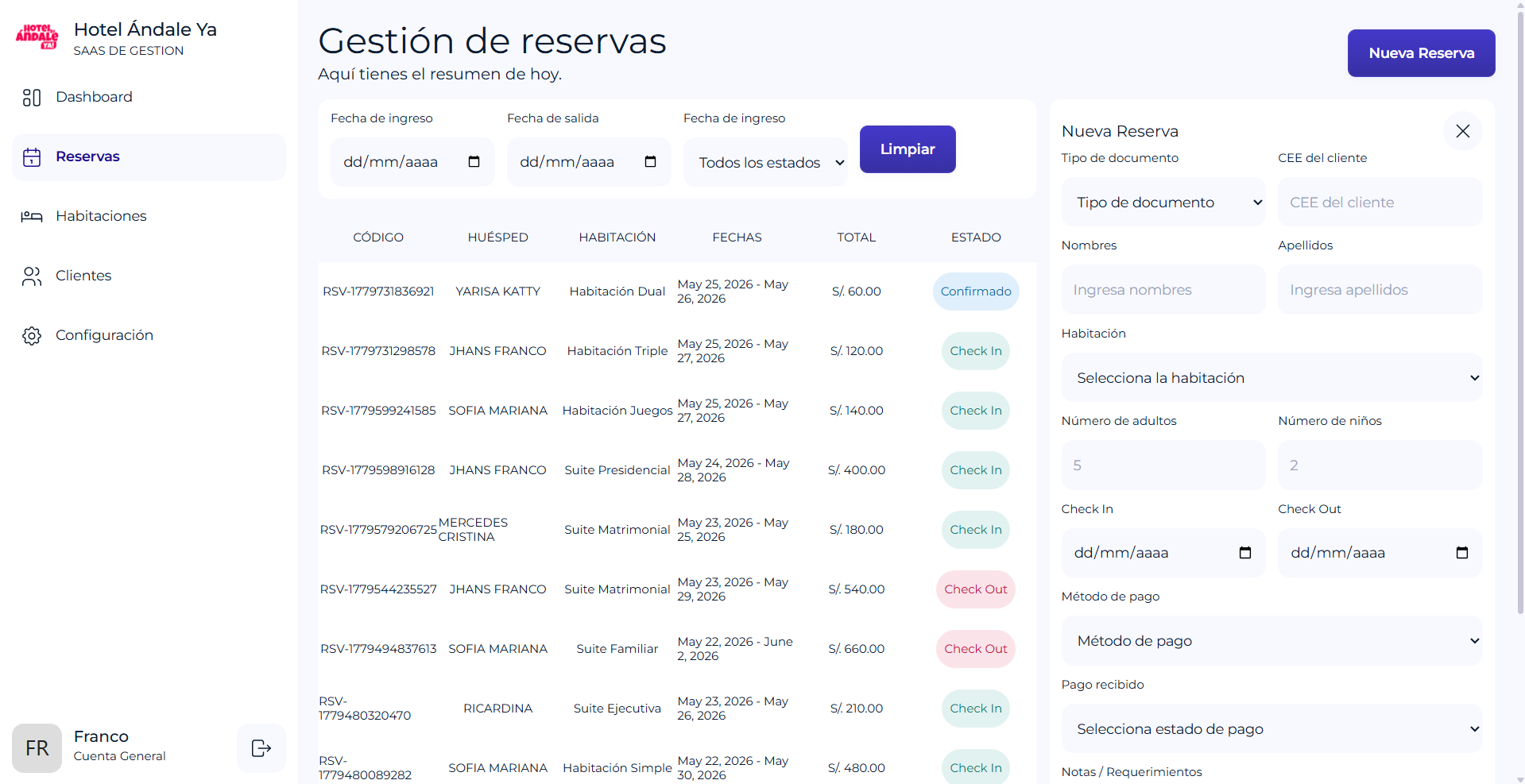
Task: Click the FR user avatar
Action: click(37, 748)
